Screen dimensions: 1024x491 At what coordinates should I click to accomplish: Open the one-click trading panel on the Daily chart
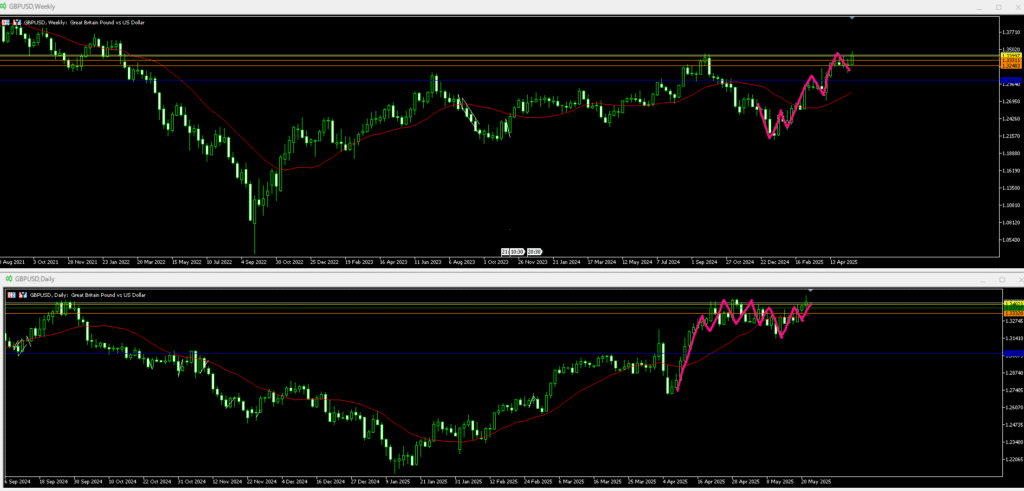point(11,295)
